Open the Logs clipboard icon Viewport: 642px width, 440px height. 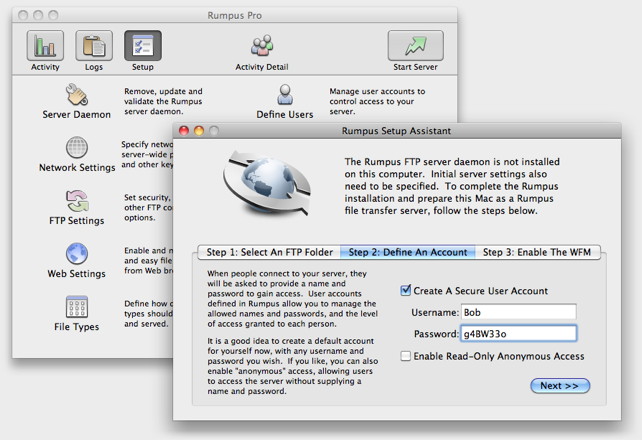click(x=94, y=45)
